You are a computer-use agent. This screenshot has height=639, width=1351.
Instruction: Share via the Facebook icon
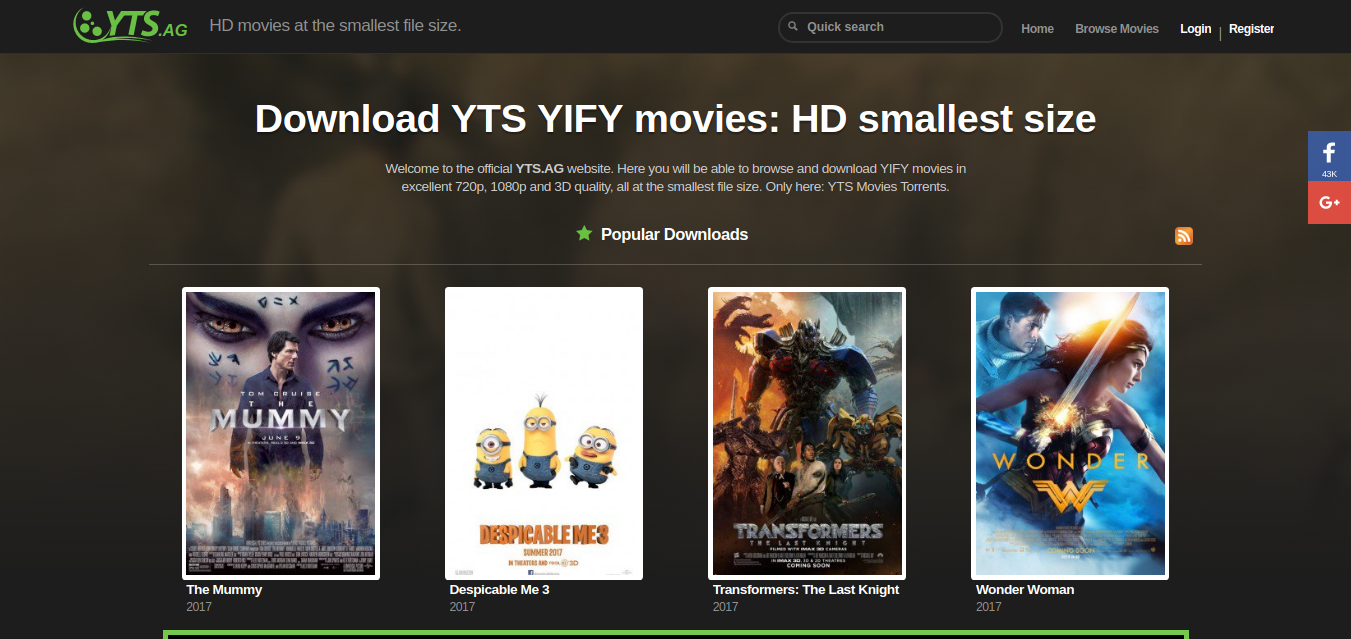click(1329, 154)
